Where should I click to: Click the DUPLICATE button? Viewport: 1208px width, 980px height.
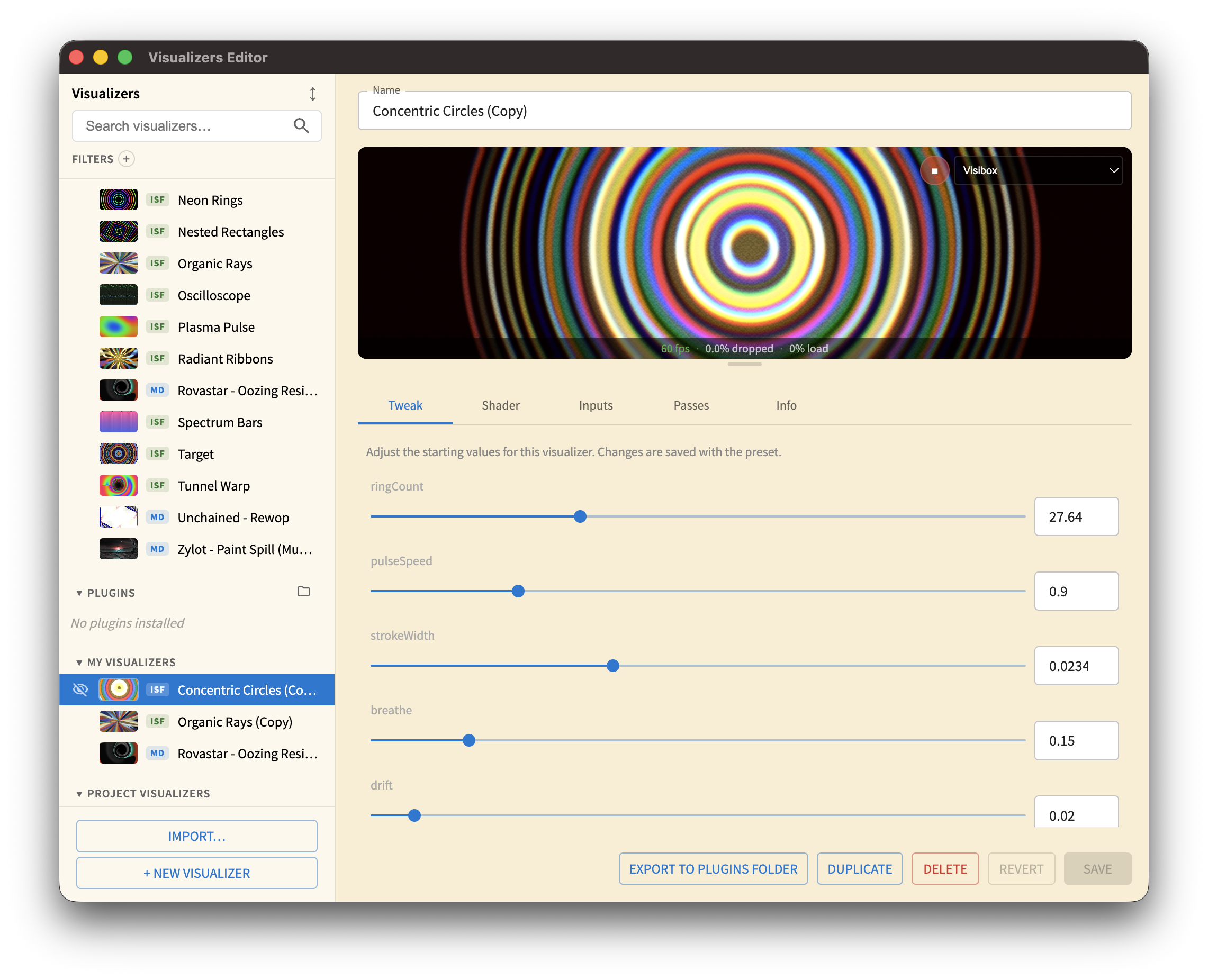click(859, 869)
